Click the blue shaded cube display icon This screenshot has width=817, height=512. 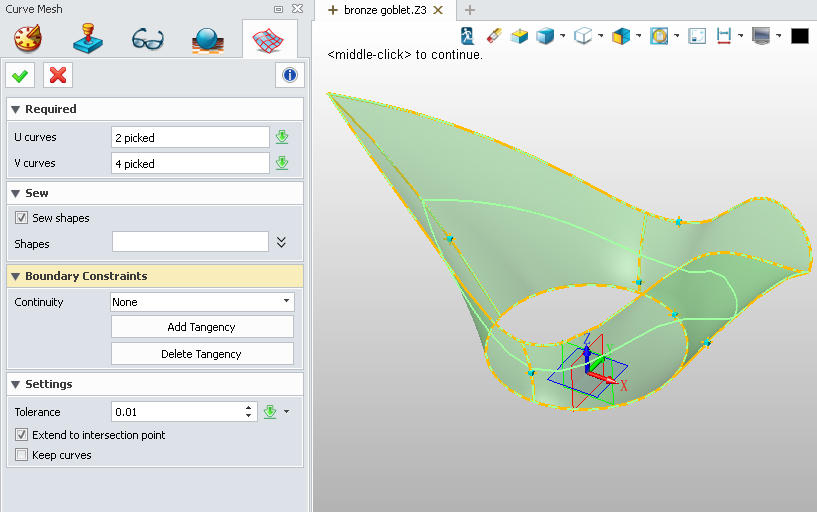pyautogui.click(x=545, y=36)
